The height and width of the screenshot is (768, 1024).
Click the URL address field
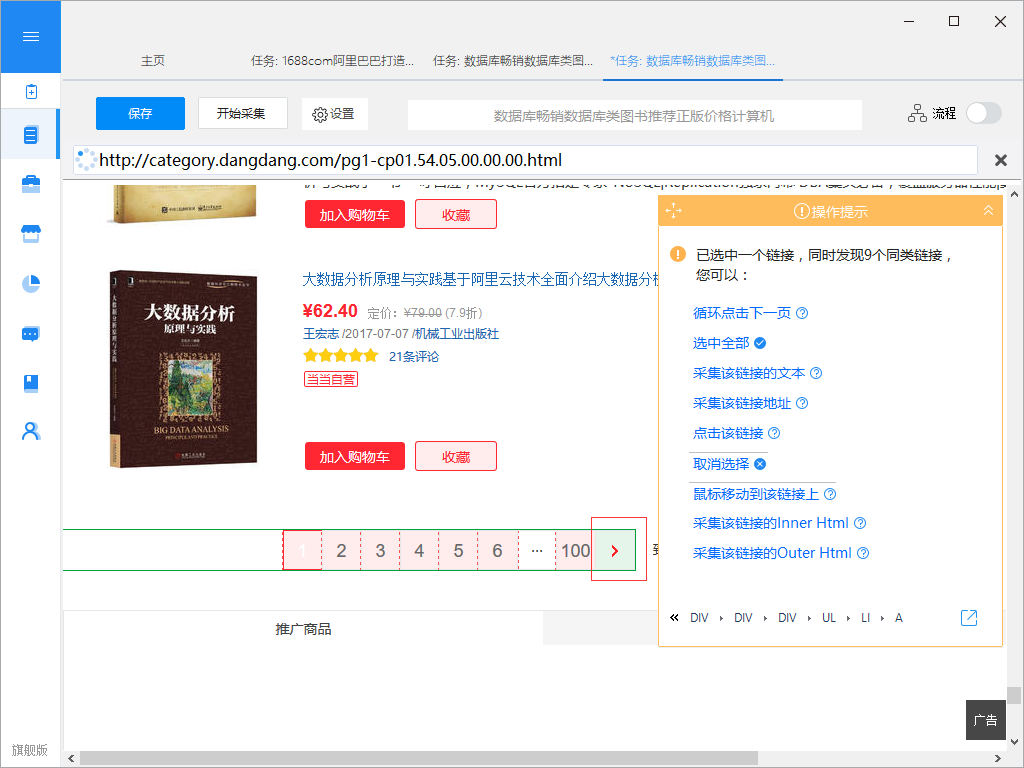(x=525, y=160)
